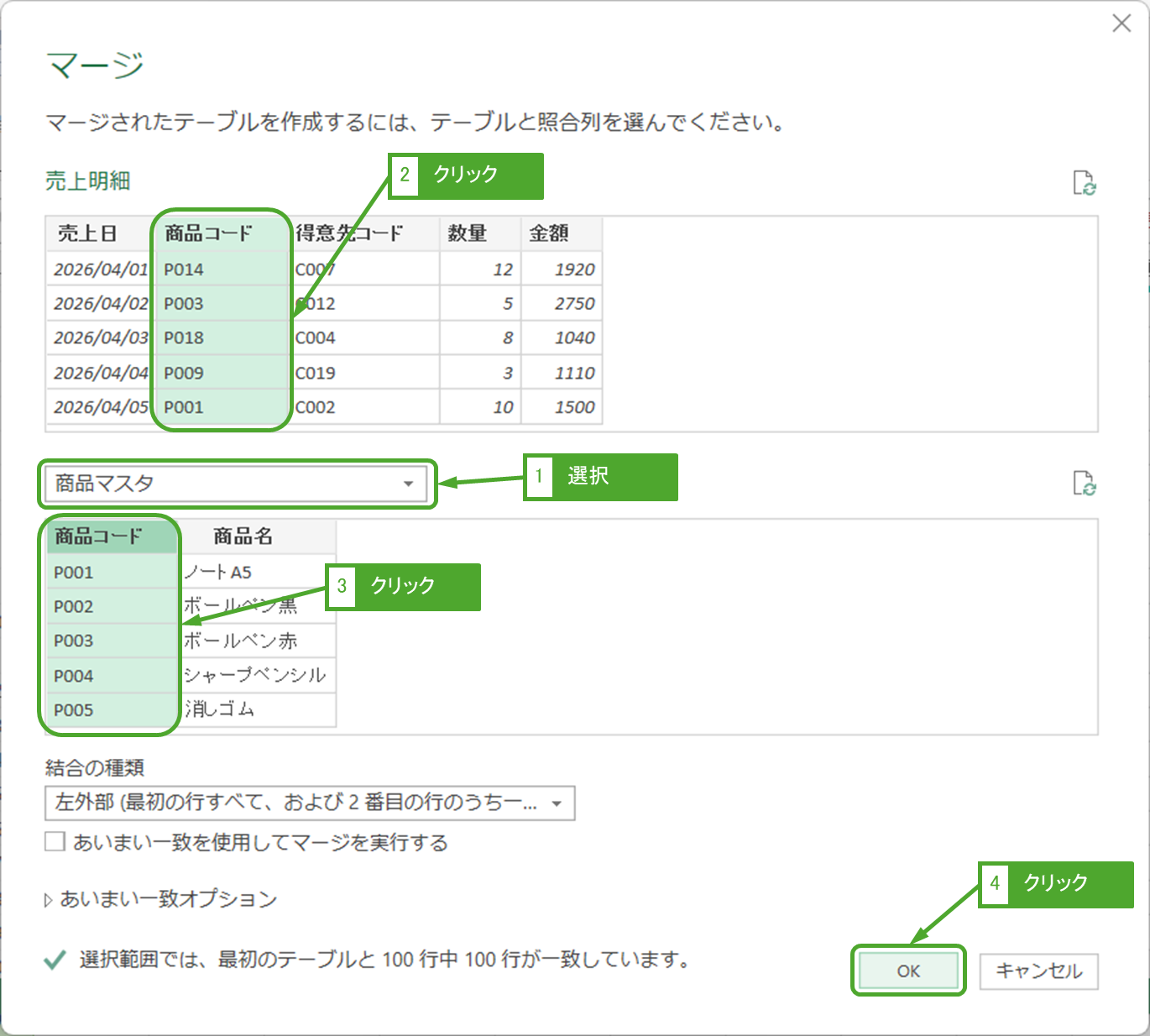
Task: Select the 売上日 column header
Action: pos(87,233)
